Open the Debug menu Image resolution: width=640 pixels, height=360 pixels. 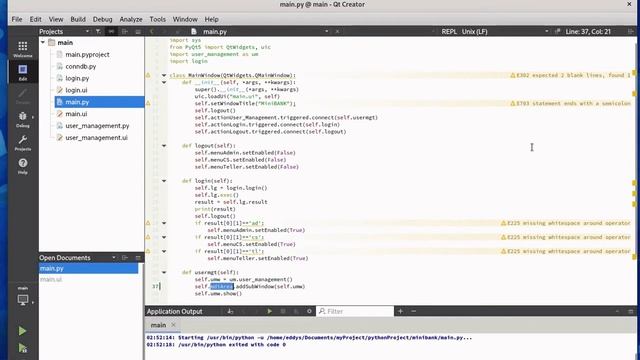(x=102, y=19)
